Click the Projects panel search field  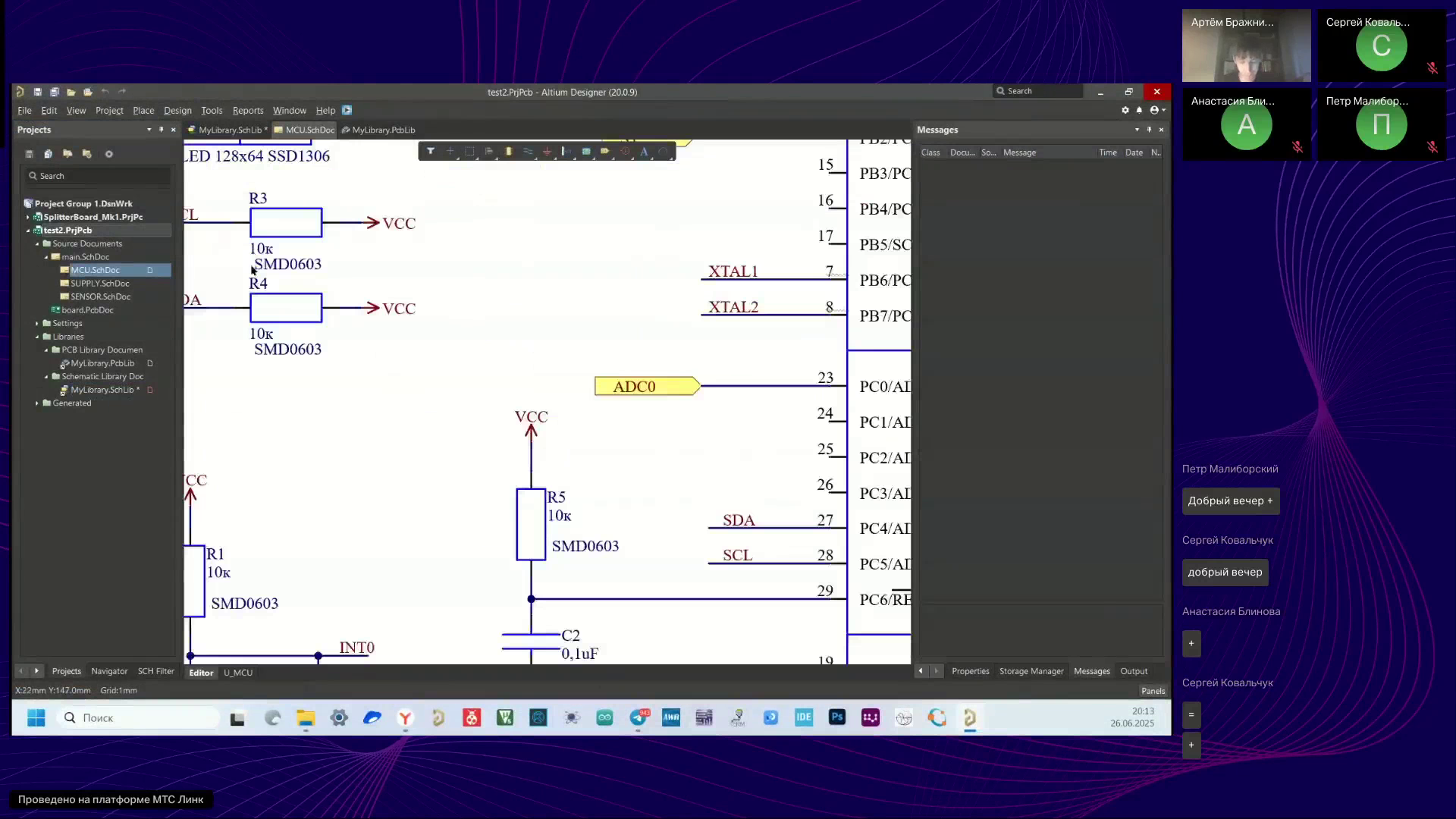click(99, 176)
